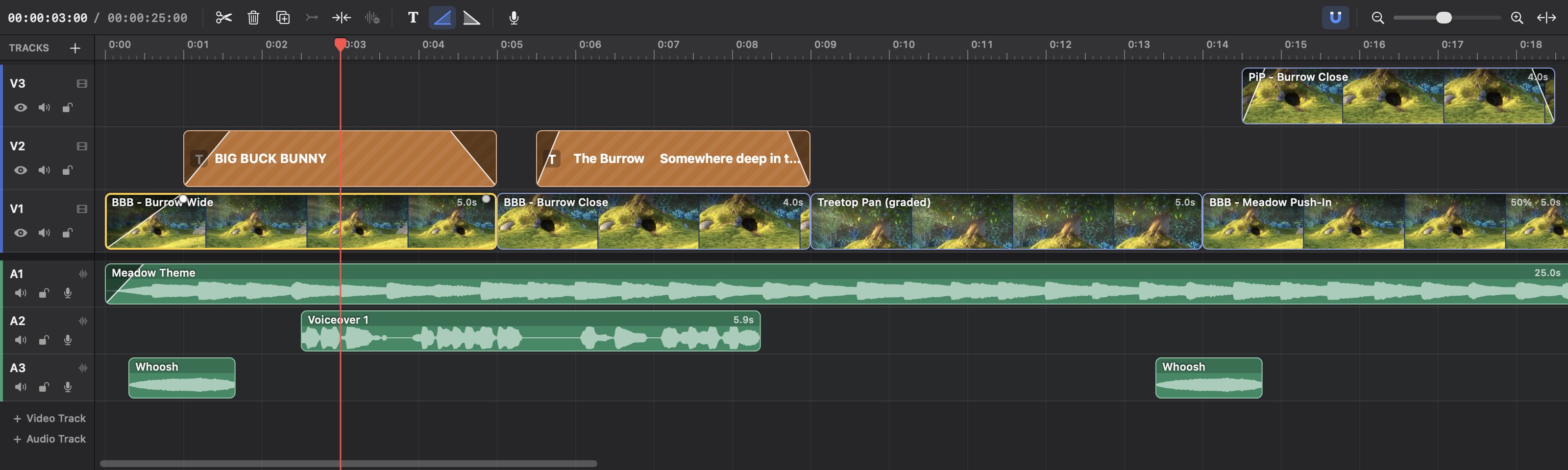Hide track V3 with its eye icon
Image resolution: width=1568 pixels, height=470 pixels.
click(x=21, y=108)
